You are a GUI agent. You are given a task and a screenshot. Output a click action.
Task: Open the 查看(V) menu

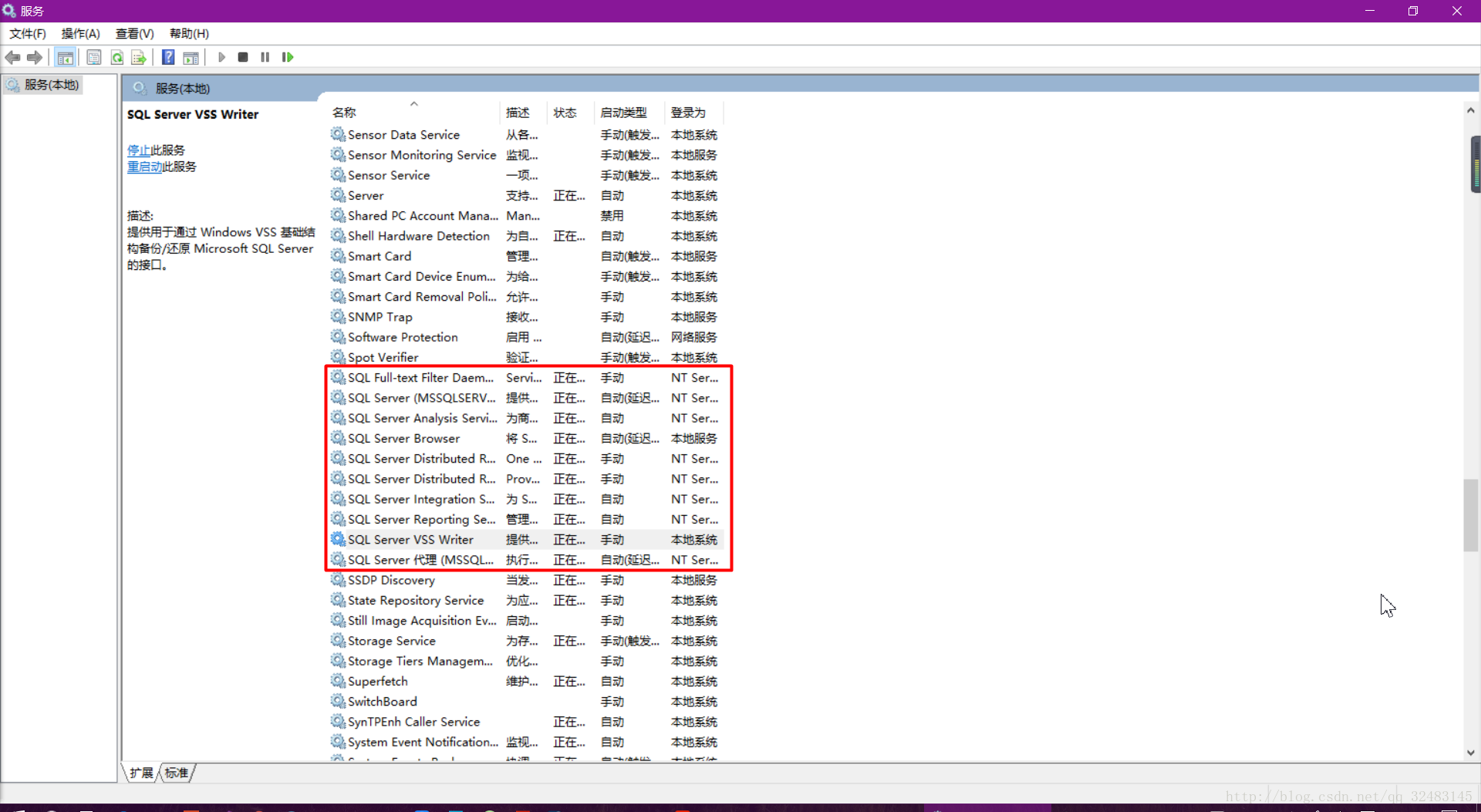[135, 34]
